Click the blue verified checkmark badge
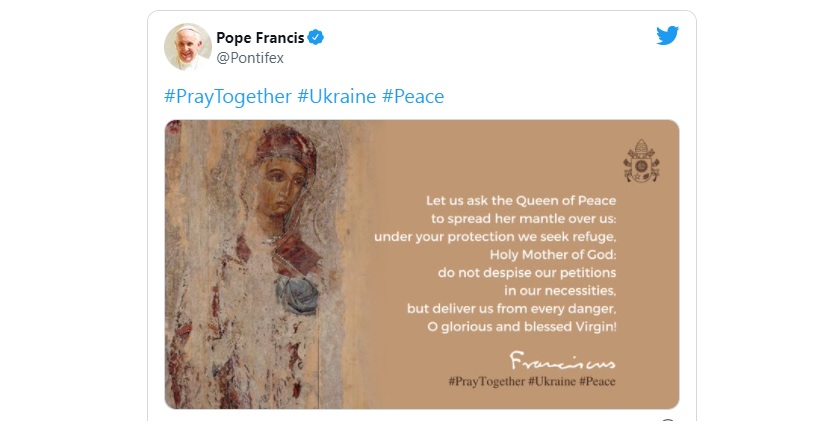 [x=316, y=38]
